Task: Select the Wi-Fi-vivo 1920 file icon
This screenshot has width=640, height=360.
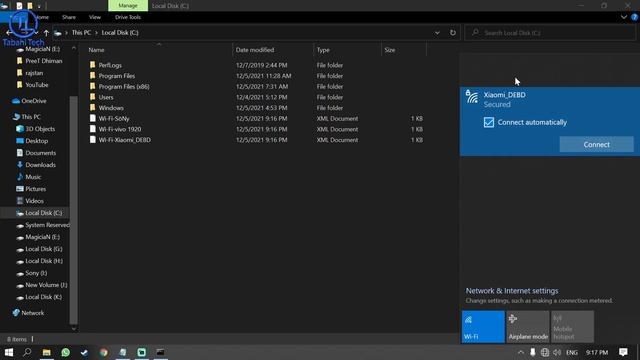Action: click(93, 129)
